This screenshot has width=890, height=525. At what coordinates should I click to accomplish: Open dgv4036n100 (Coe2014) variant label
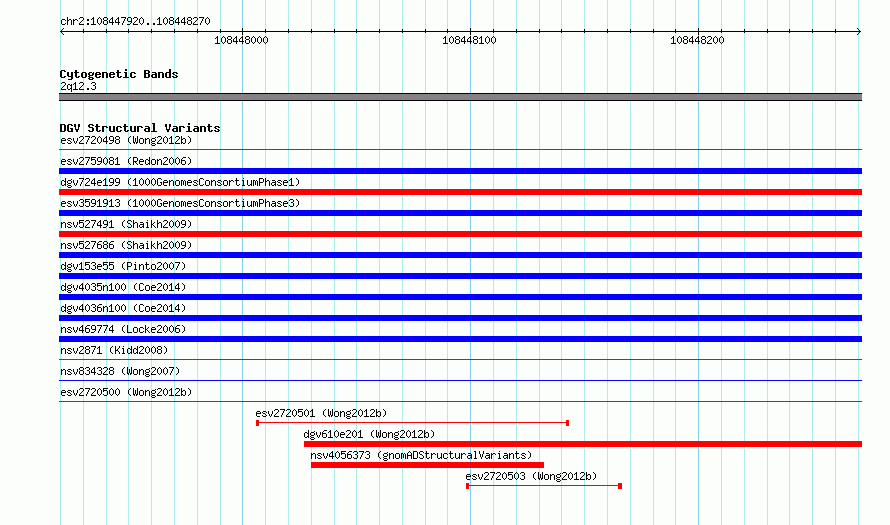point(123,308)
